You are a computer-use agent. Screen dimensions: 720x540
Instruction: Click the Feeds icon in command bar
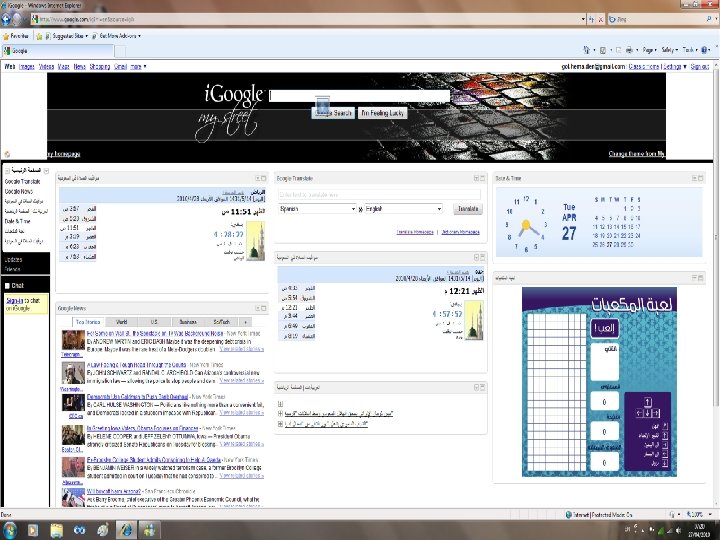point(603,50)
